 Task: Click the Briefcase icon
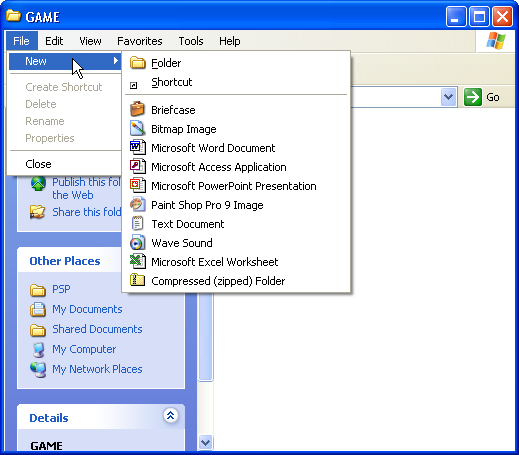(x=137, y=109)
